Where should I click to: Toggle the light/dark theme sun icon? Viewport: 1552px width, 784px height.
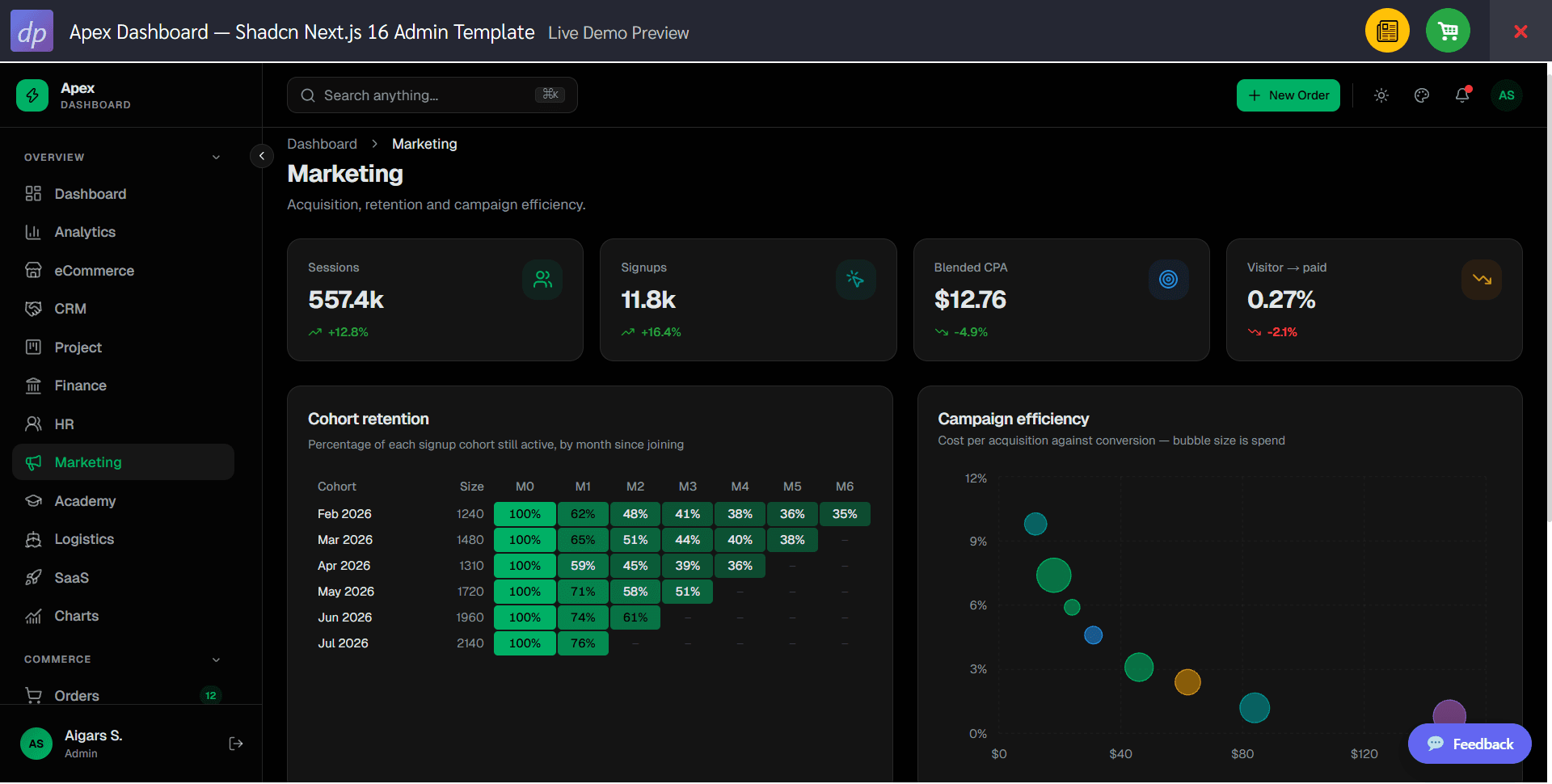pyautogui.click(x=1381, y=95)
